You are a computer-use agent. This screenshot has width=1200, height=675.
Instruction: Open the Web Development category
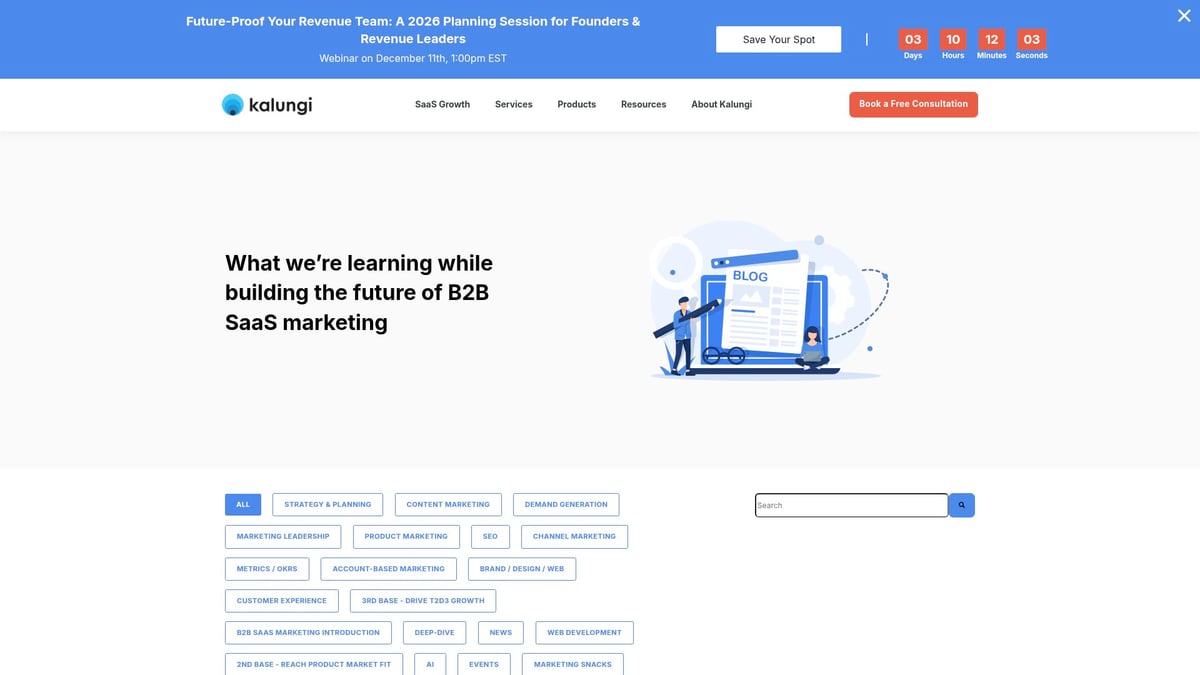pyautogui.click(x=584, y=632)
